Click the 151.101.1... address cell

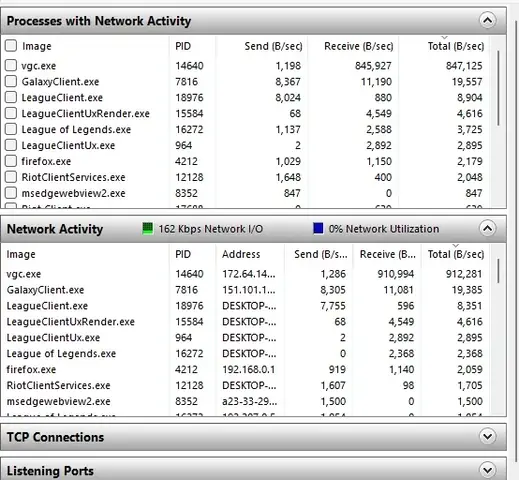(249, 290)
